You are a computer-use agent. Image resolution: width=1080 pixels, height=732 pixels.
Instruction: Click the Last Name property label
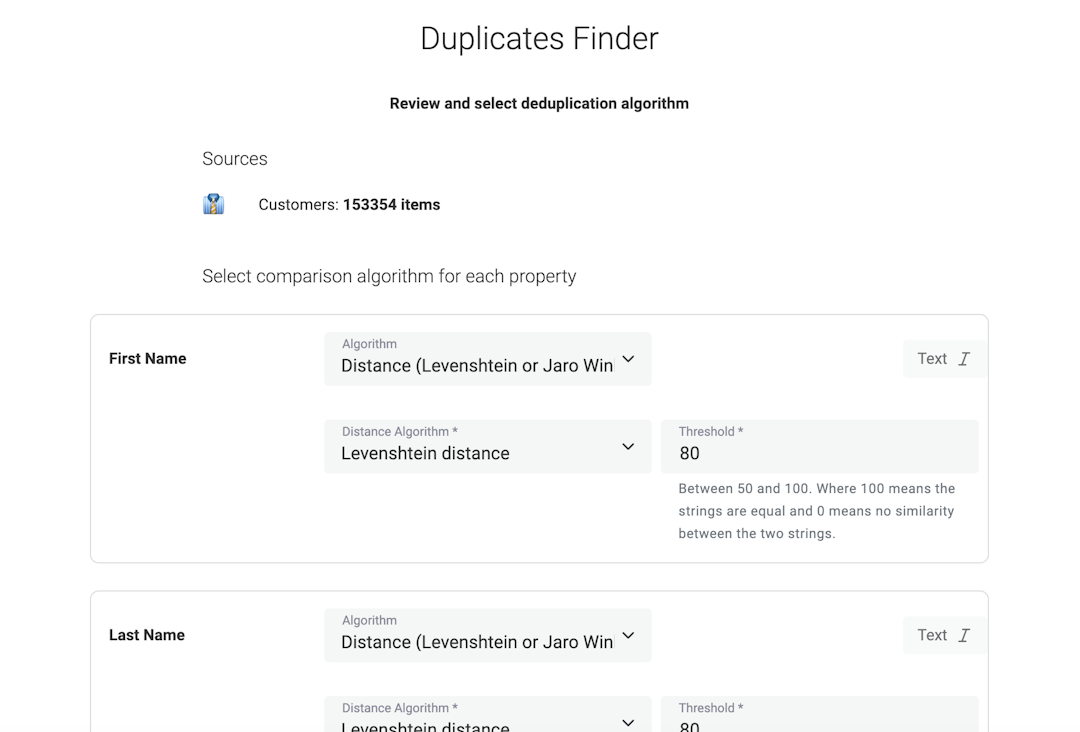pos(147,635)
